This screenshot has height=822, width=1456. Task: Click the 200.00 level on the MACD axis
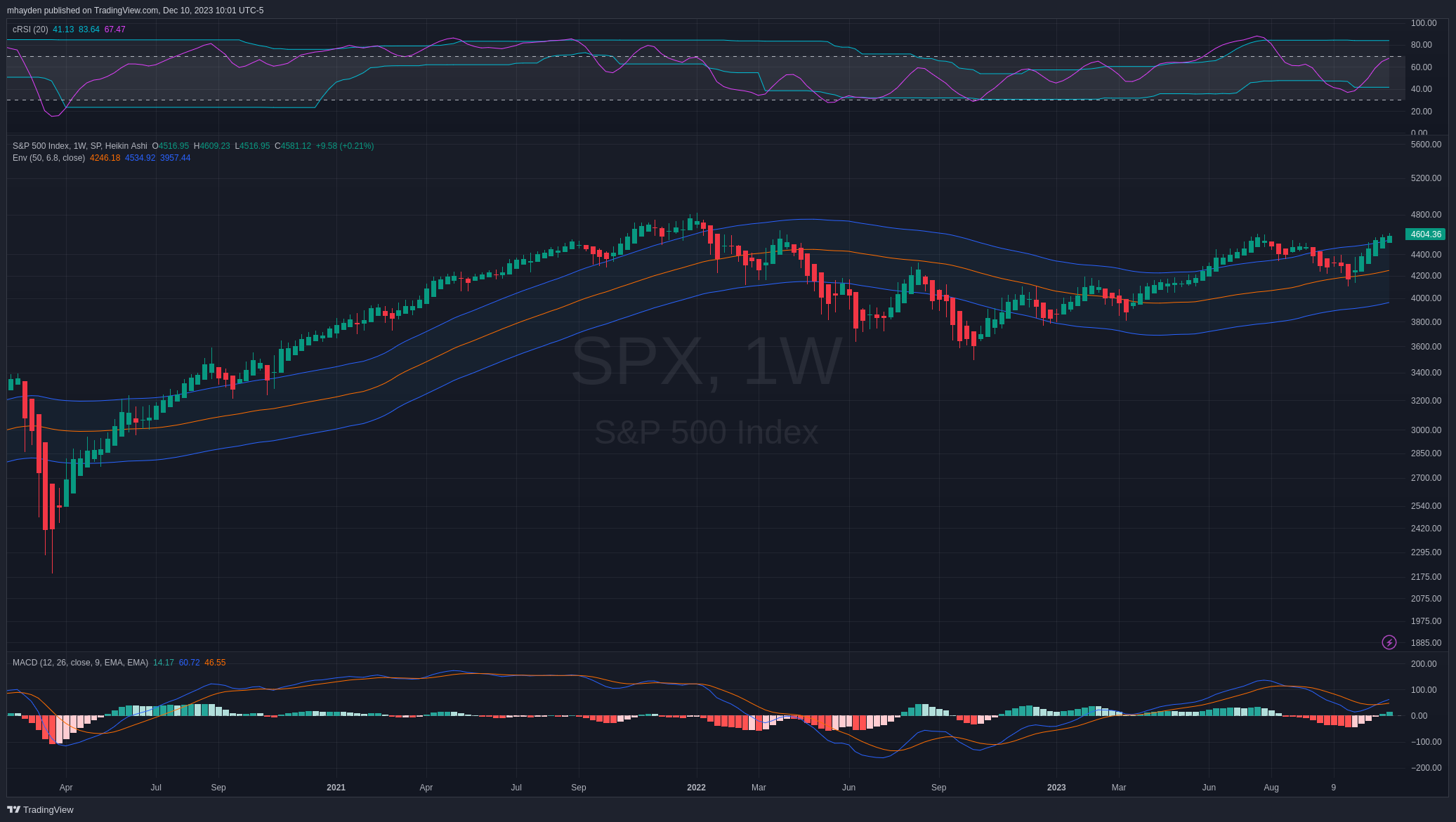1424,664
